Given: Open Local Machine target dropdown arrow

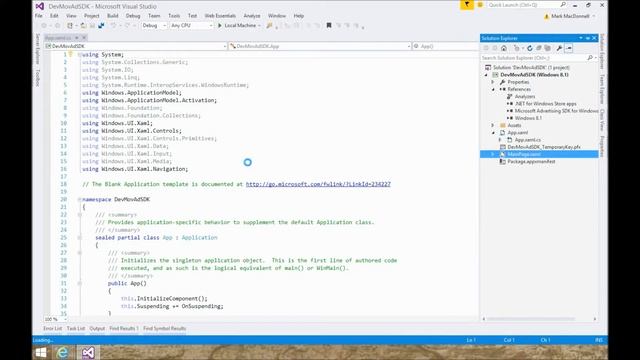Looking at the screenshot, I should coord(259,26).
